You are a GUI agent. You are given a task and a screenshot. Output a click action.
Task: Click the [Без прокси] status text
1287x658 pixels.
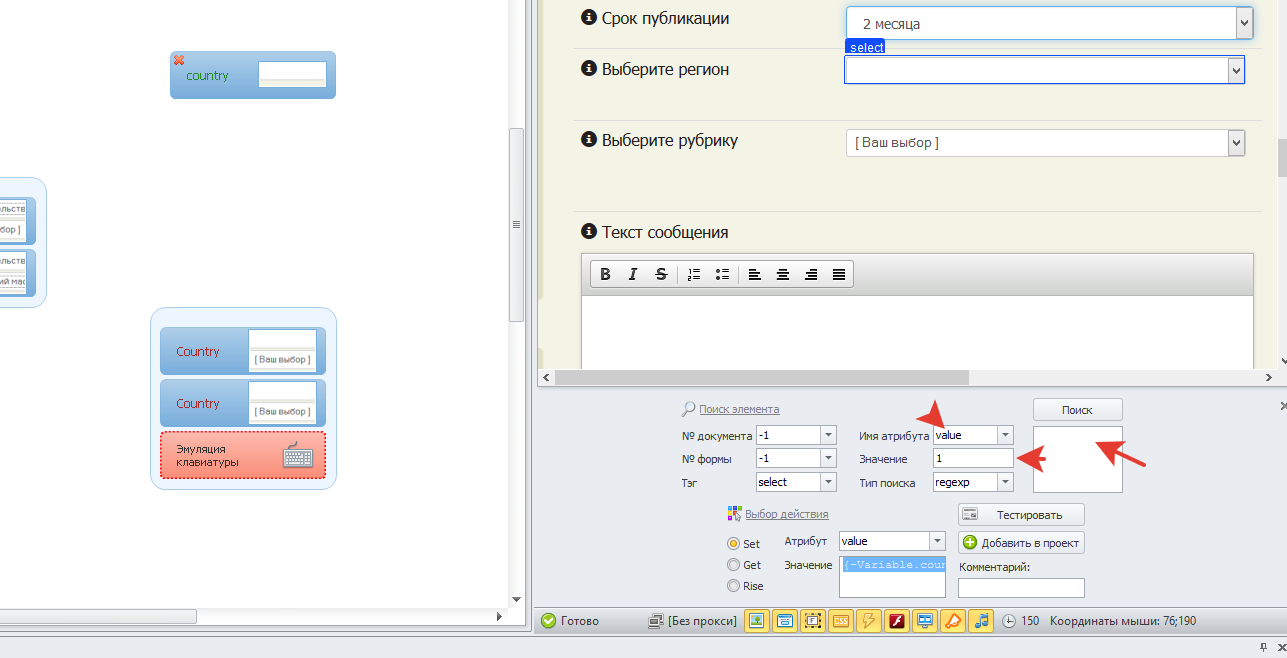[702, 621]
